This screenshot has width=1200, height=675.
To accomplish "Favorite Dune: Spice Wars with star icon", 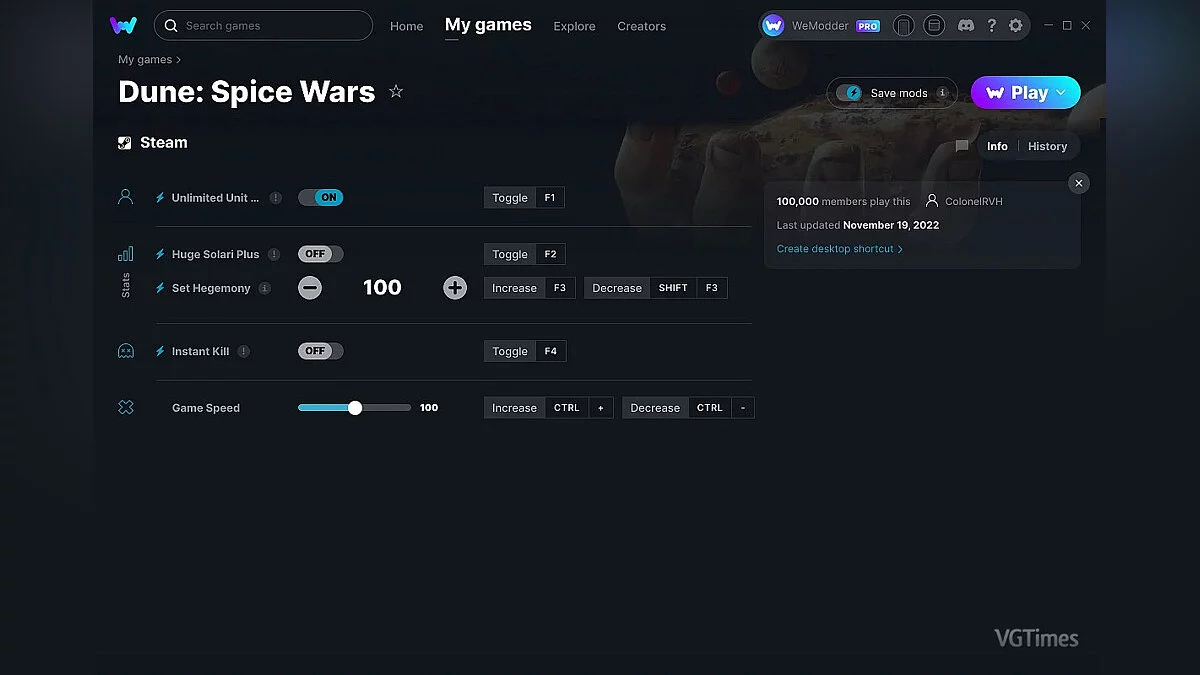I will [396, 92].
